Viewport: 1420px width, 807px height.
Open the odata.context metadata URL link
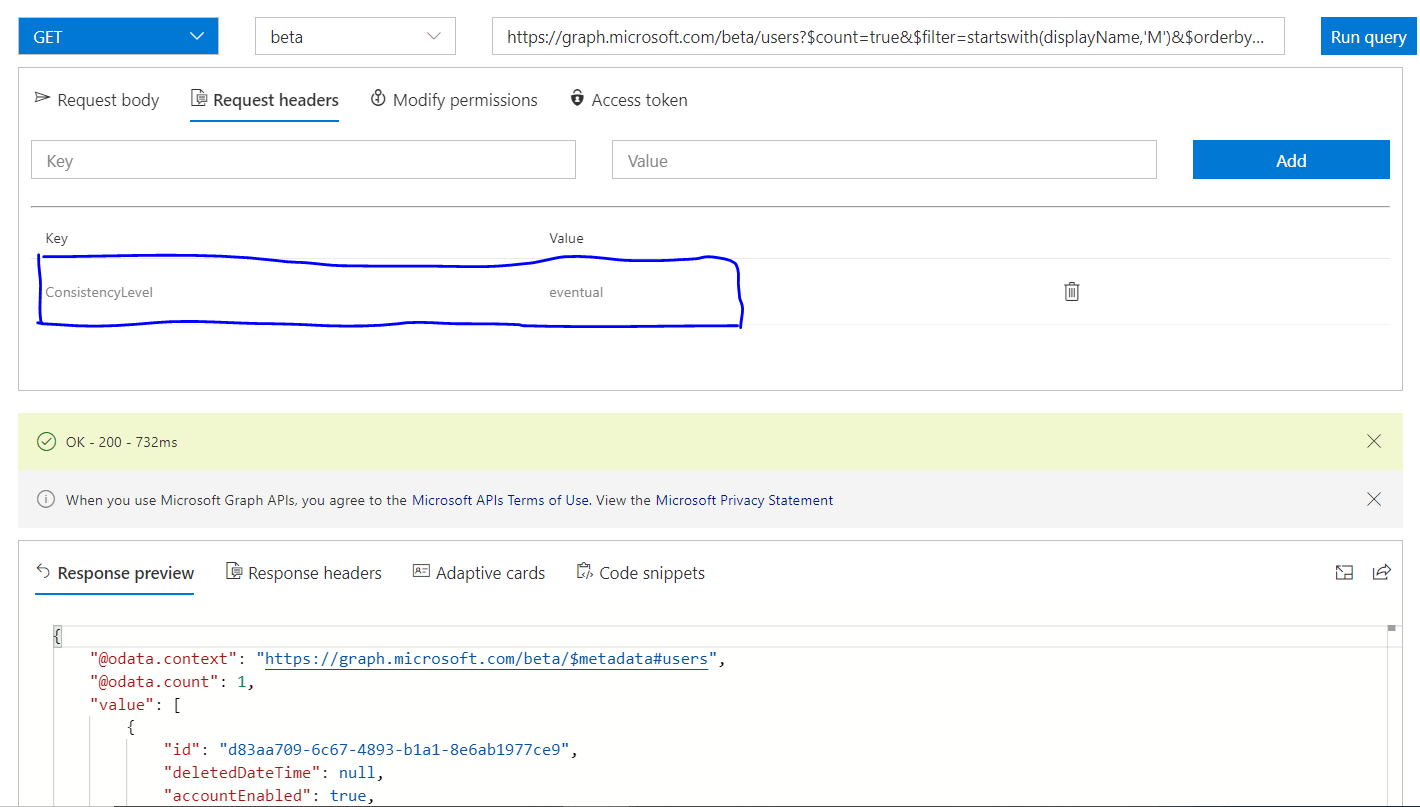(487, 659)
